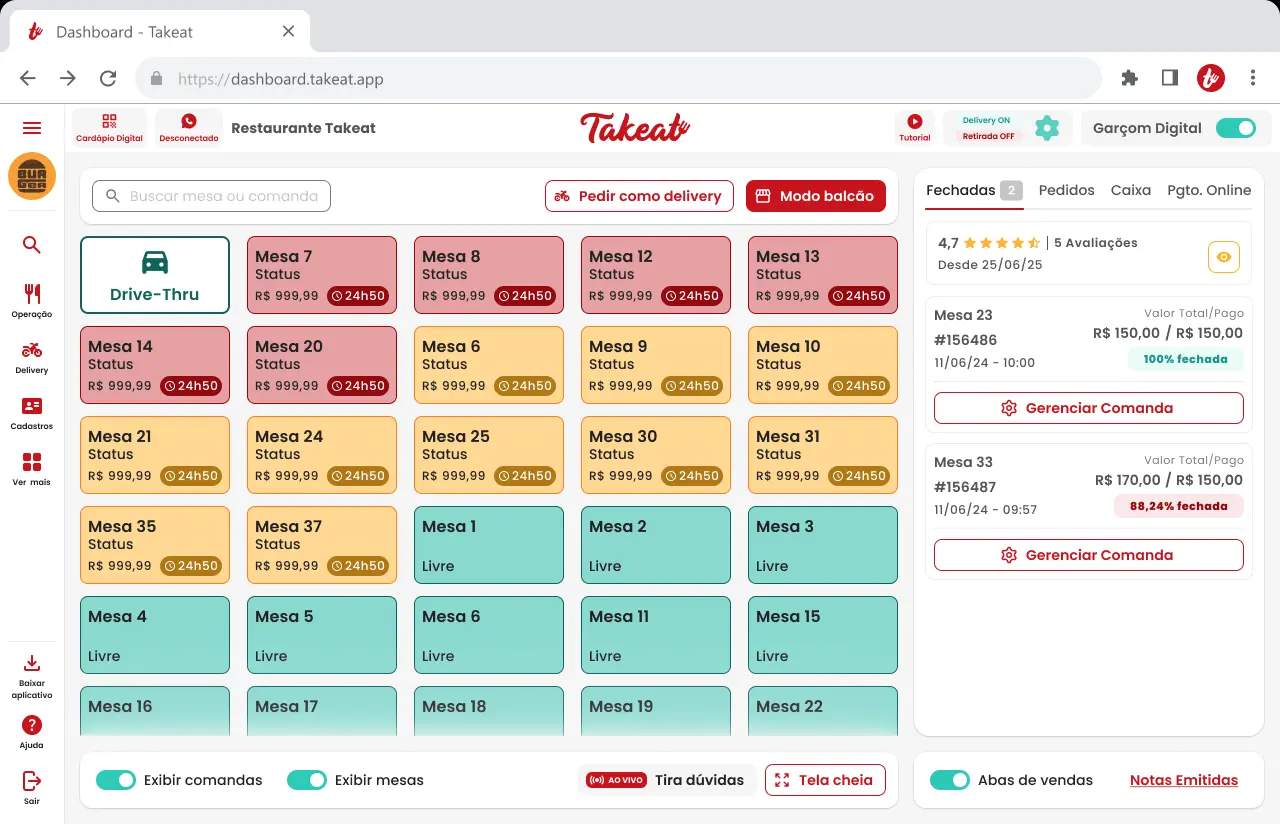The width and height of the screenshot is (1280, 824).
Task: Switch to the Caixa tab
Action: pos(1131,190)
